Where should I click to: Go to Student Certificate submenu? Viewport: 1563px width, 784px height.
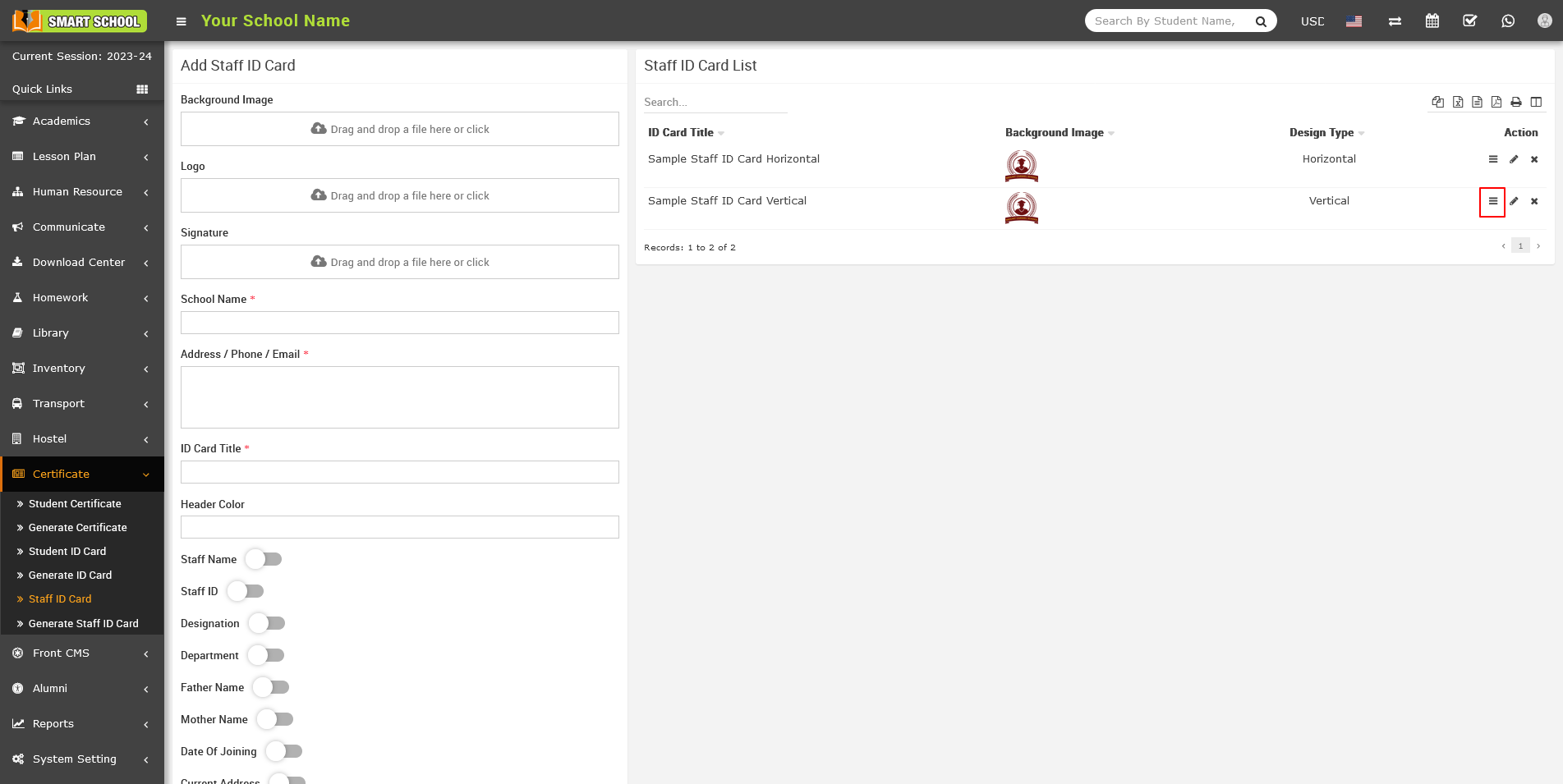point(75,504)
